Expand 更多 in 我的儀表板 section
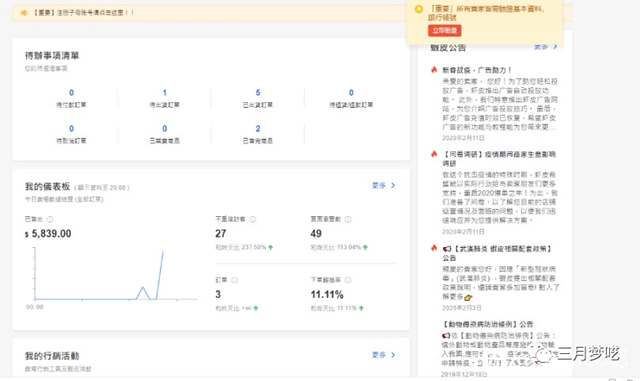The width and height of the screenshot is (640, 381). [x=383, y=185]
